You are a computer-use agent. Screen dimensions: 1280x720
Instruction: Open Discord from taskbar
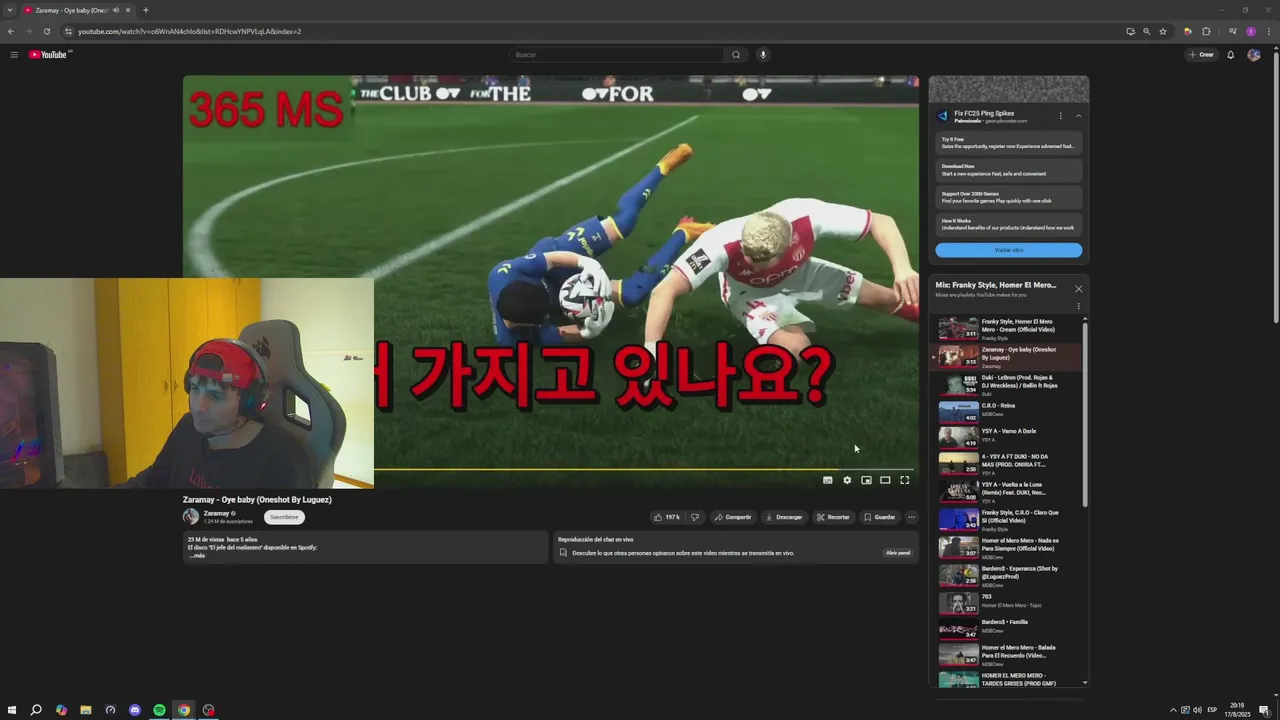pyautogui.click(x=135, y=710)
